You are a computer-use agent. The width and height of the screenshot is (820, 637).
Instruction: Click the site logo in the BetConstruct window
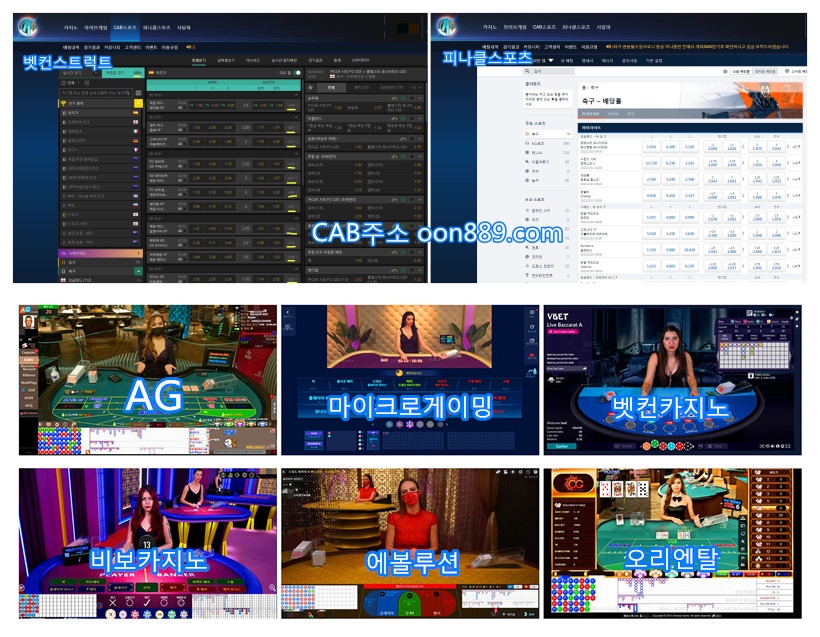(27, 27)
